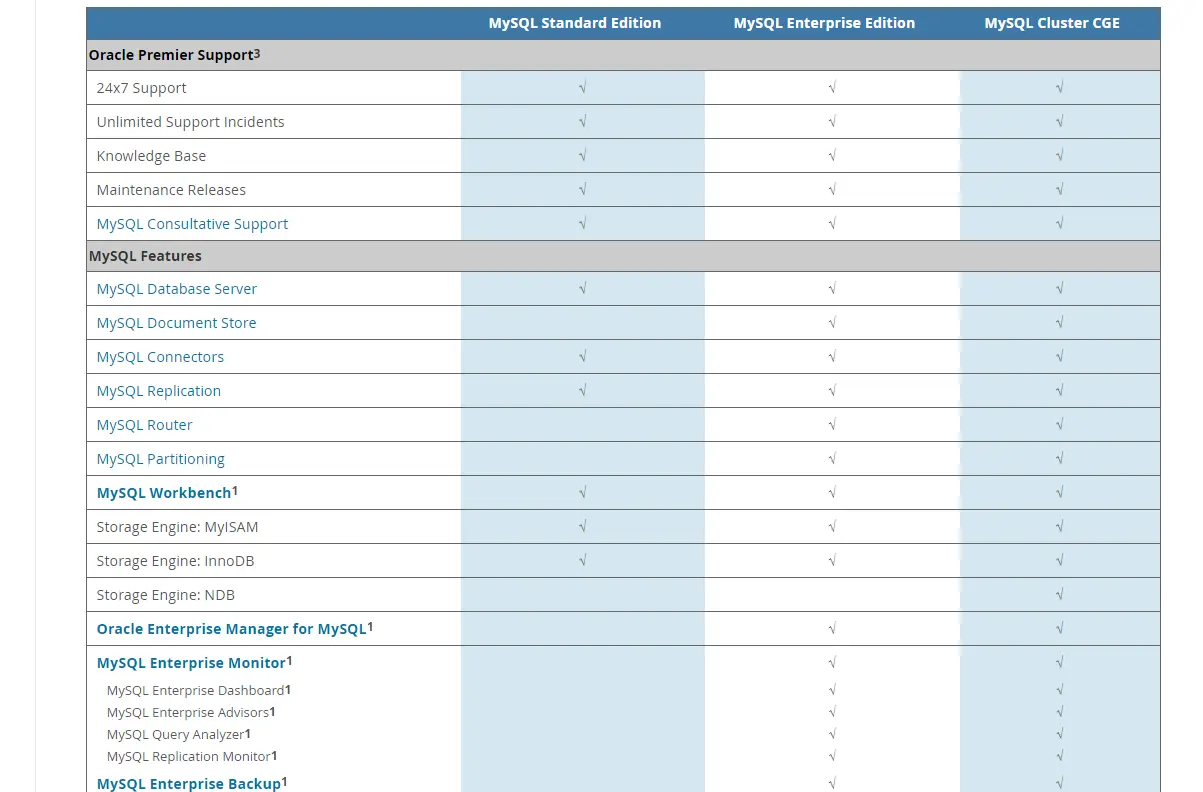Click 24x7 Support checkmark under Standard Edition
The height and width of the screenshot is (792, 1203).
coord(582,88)
